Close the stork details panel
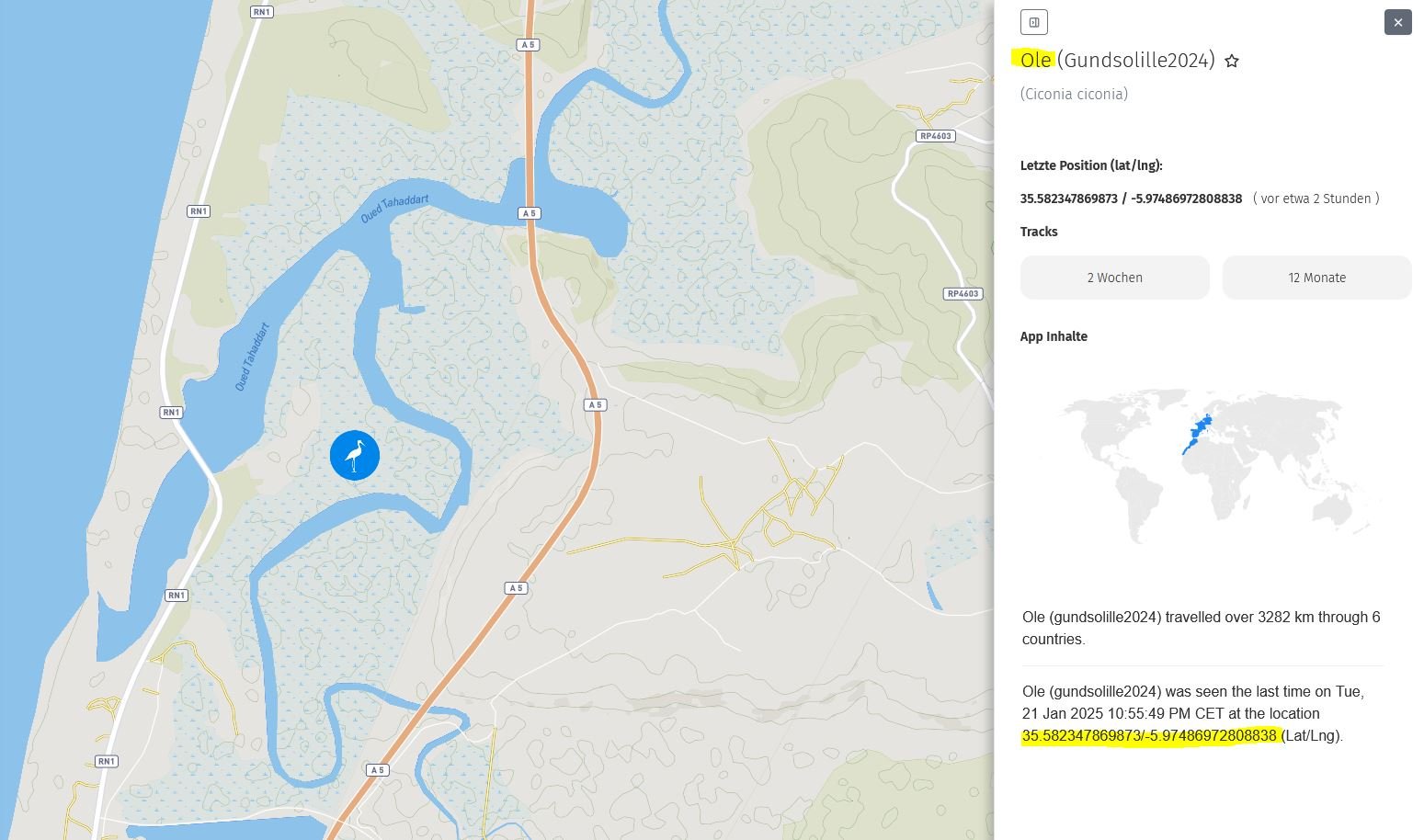Viewport: 1424px width, 840px height. pos(1397,22)
